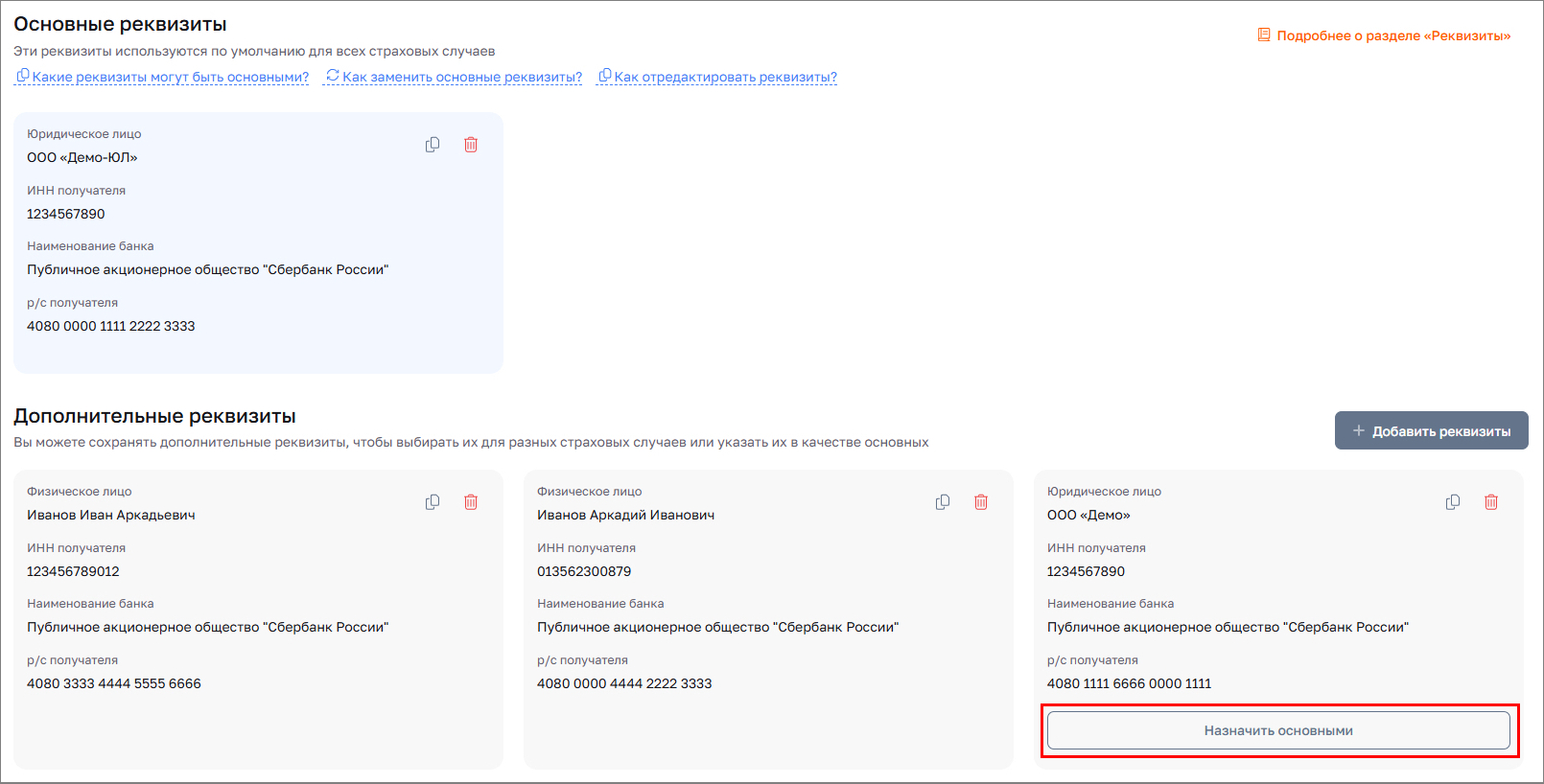Click account number 4080 1111 6666 0000 1111
Viewport: 1544px width, 784px height.
(x=1129, y=683)
